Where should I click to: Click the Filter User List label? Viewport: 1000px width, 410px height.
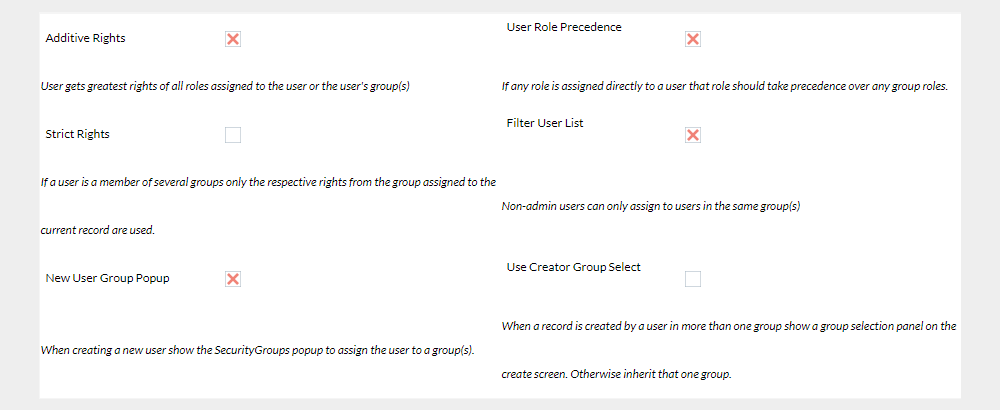tap(545, 123)
